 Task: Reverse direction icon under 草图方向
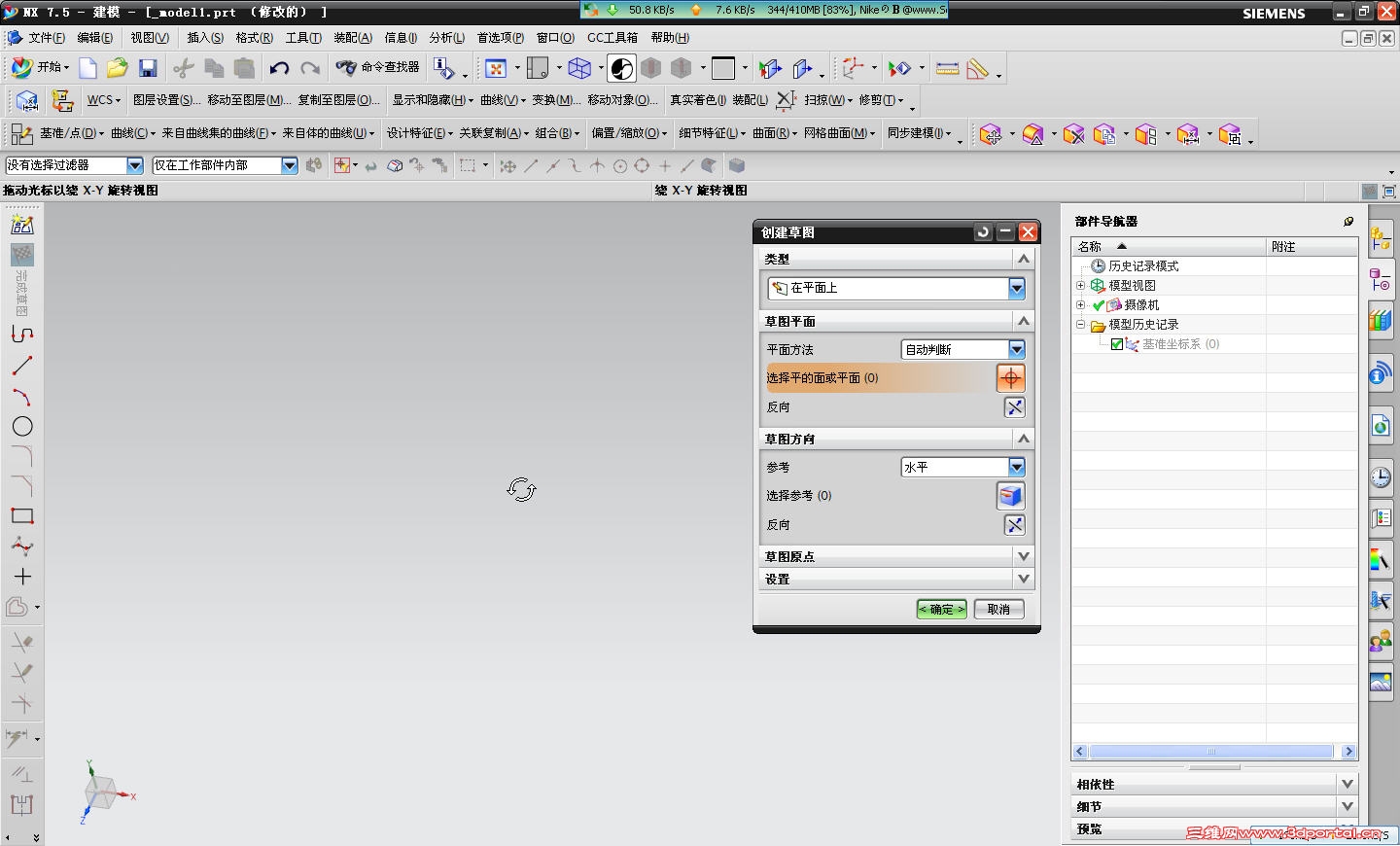1014,525
